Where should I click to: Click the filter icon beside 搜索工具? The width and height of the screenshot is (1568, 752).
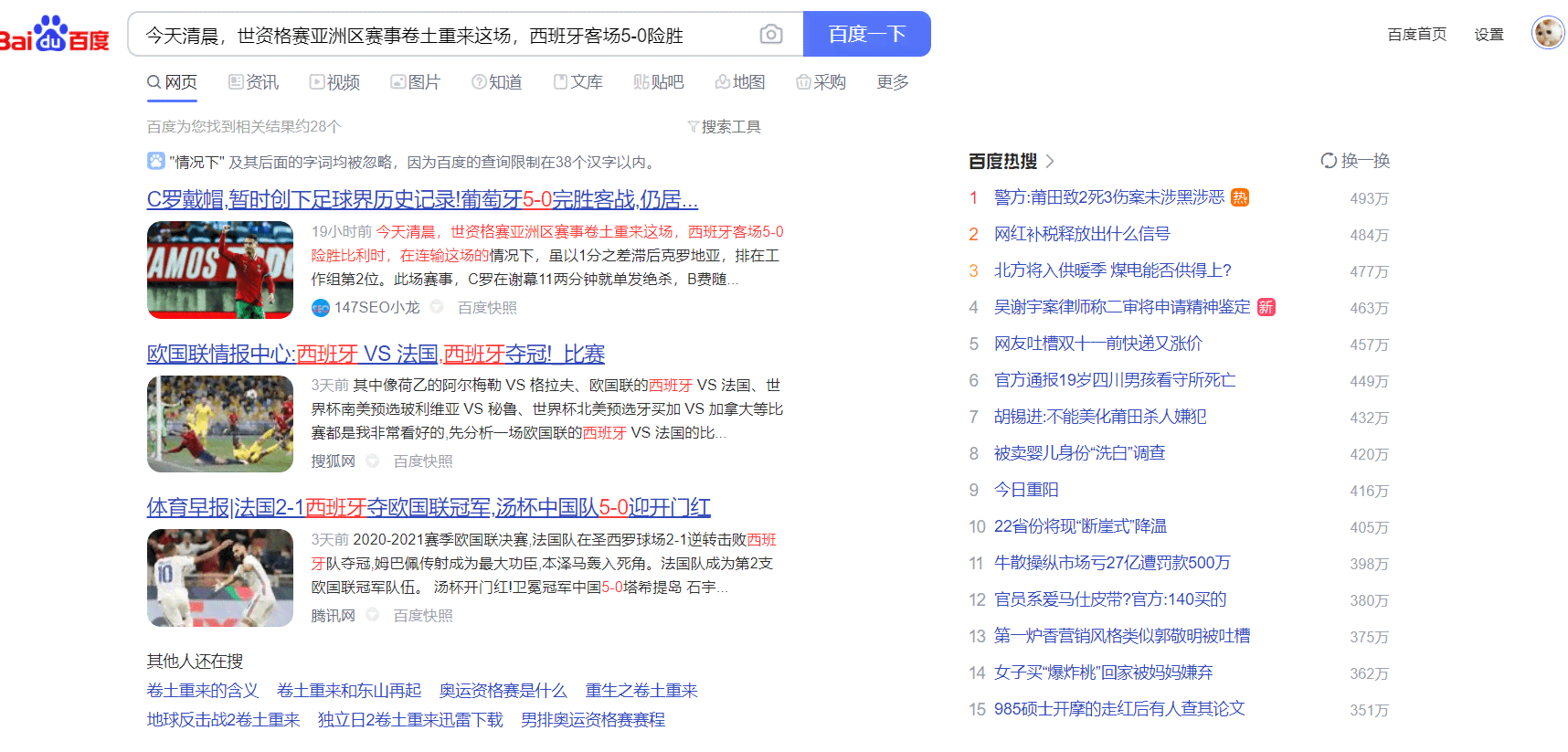click(x=693, y=127)
